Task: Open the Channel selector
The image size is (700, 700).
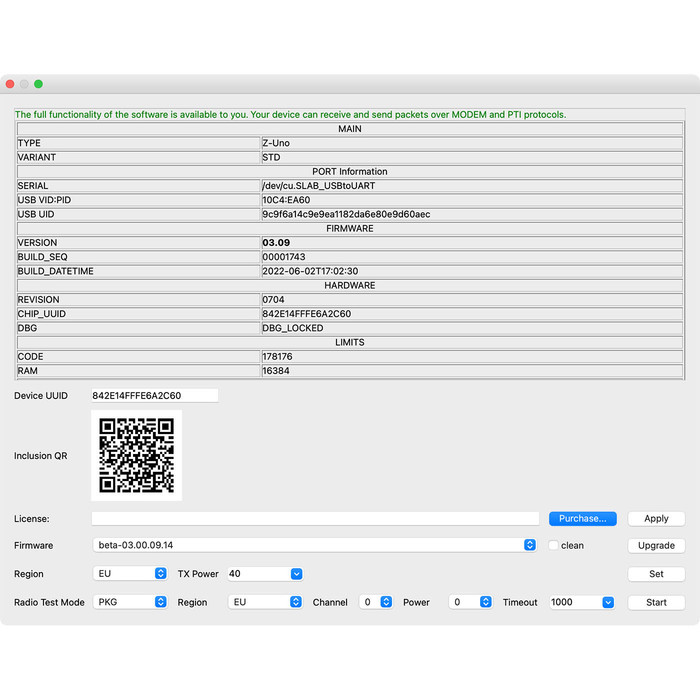Action: pyautogui.click(x=376, y=603)
